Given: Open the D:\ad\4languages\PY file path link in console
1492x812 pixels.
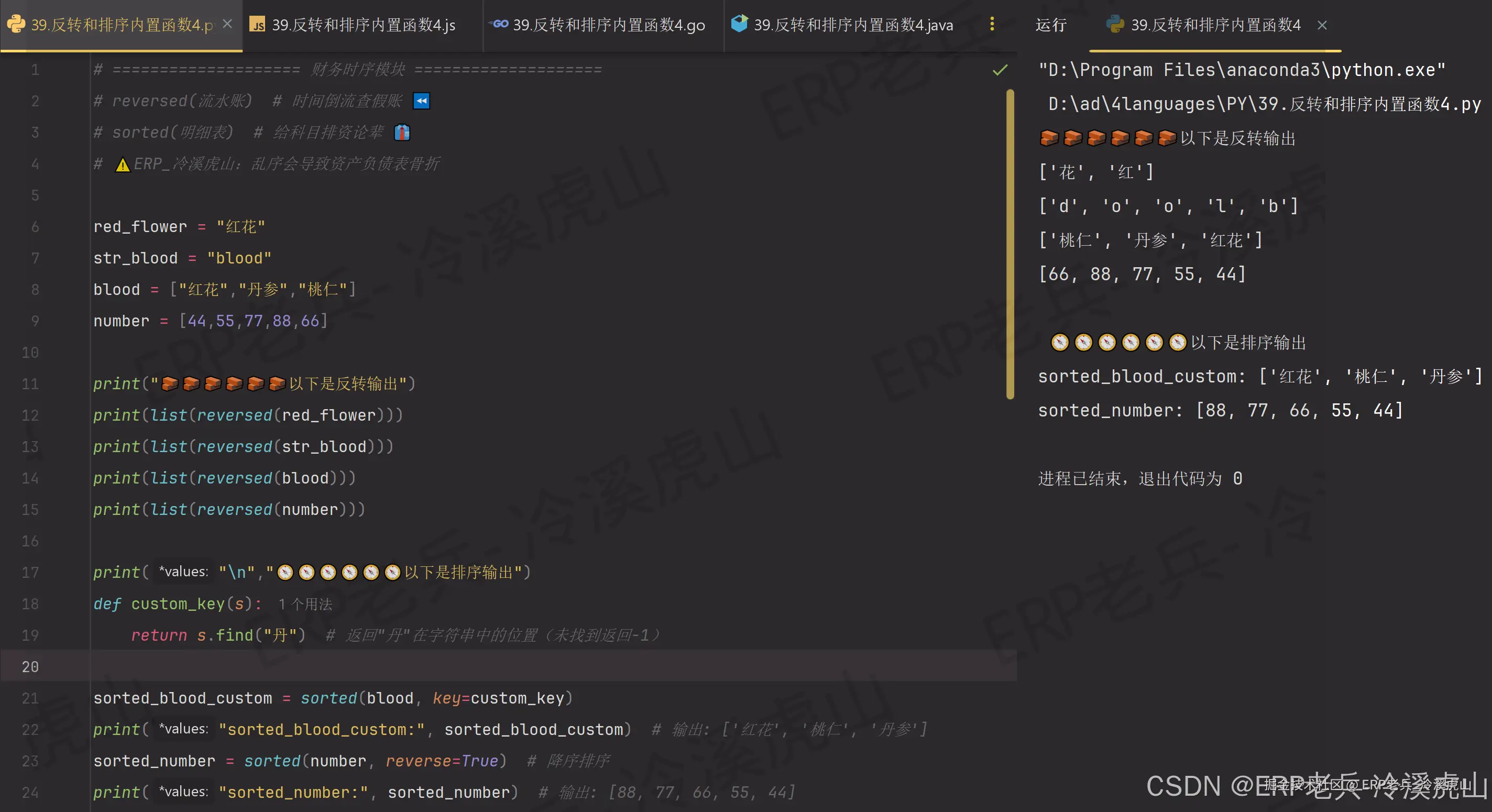Looking at the screenshot, I should [1263, 103].
